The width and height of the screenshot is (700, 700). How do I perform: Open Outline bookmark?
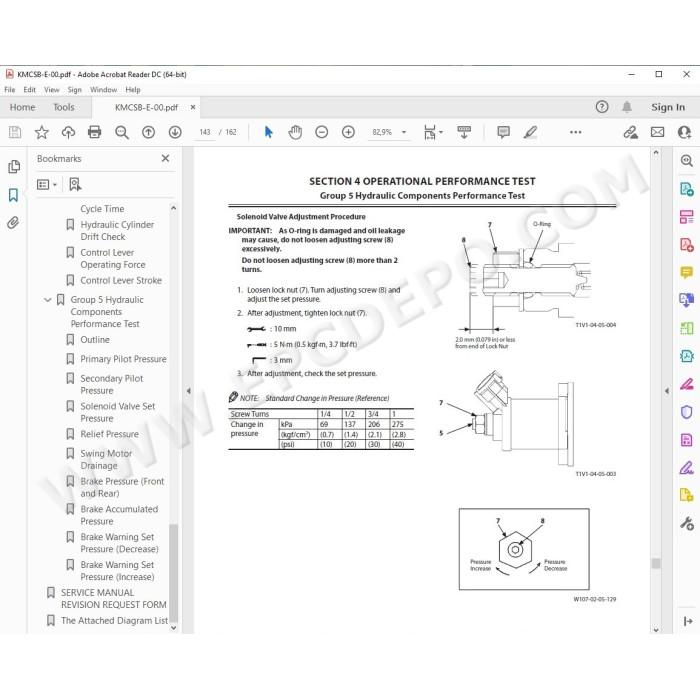(95, 340)
